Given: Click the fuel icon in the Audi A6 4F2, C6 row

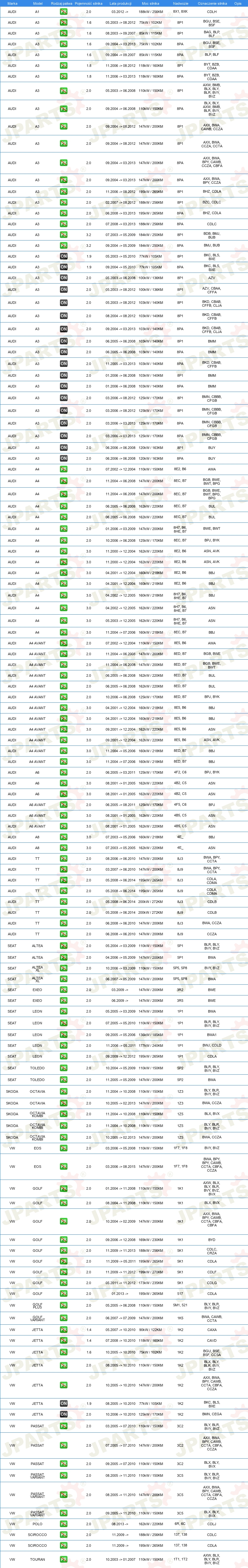Looking at the screenshot, I should click(x=63, y=772).
